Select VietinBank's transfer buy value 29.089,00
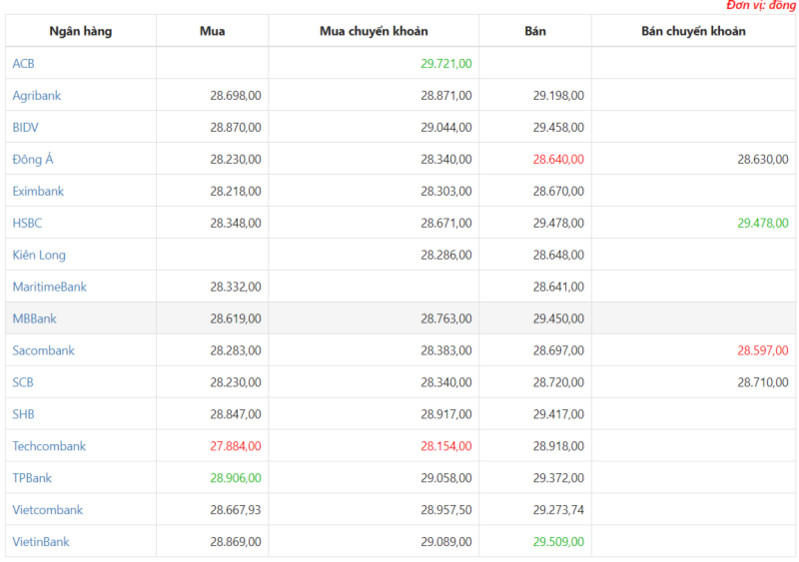 point(446,542)
